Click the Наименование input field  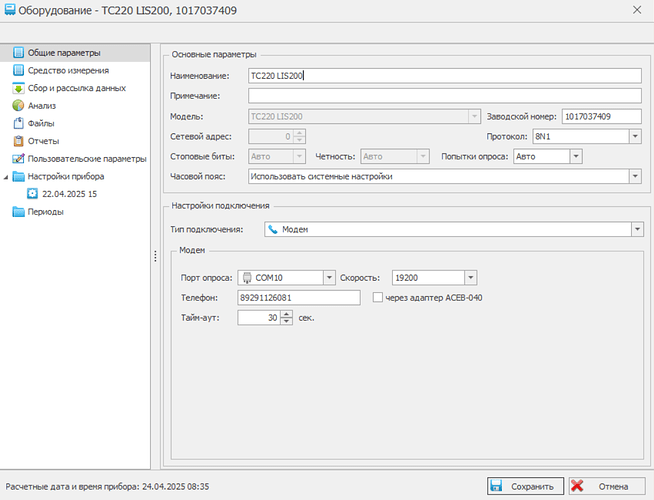445,75
